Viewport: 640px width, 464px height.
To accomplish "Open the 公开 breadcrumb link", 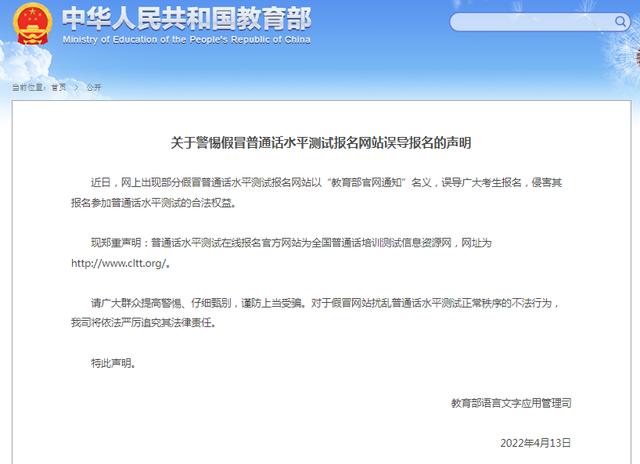I will (94, 87).
